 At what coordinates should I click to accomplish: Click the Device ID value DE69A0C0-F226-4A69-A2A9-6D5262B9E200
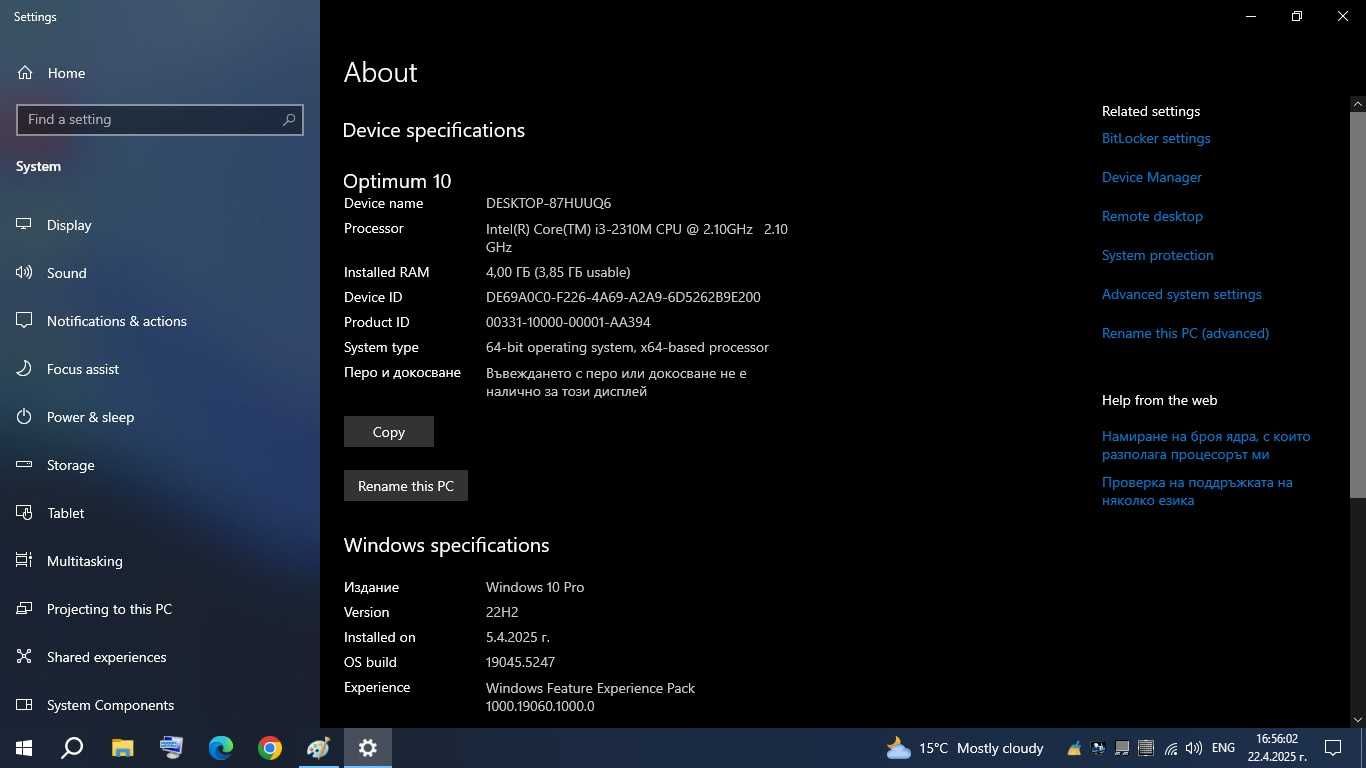[623, 297]
